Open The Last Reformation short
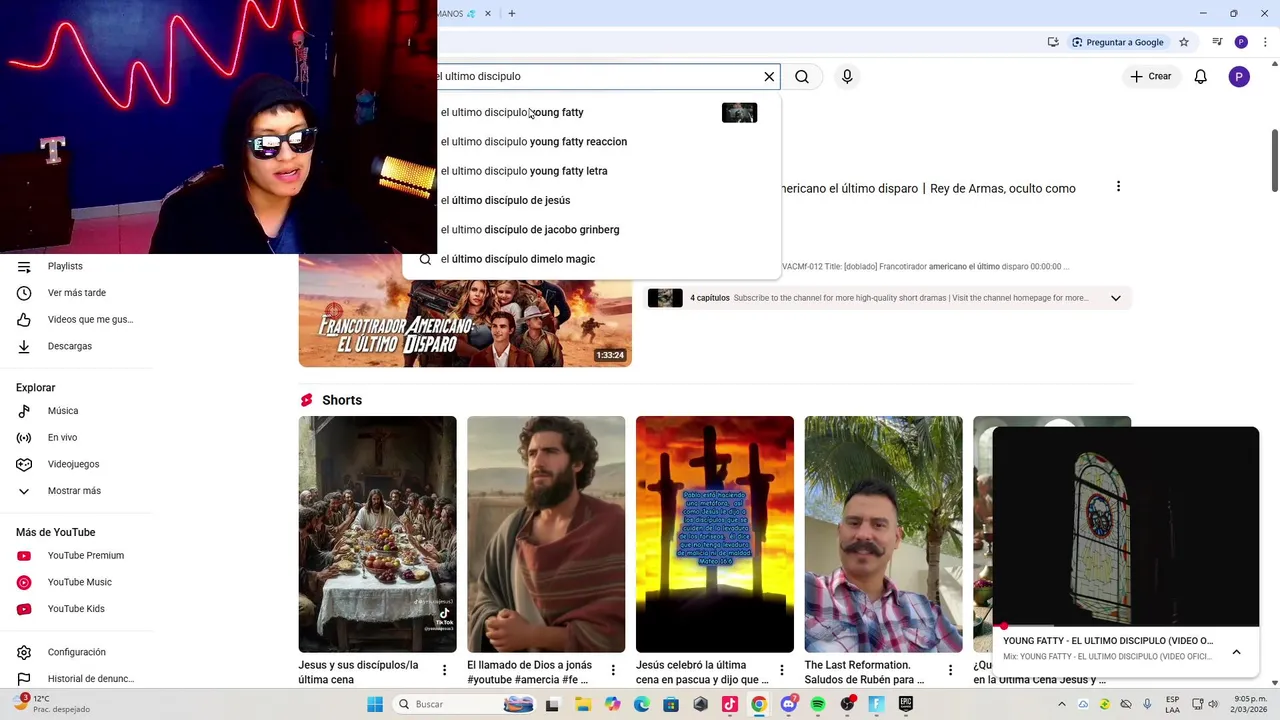The height and width of the screenshot is (720, 1280). (883, 534)
